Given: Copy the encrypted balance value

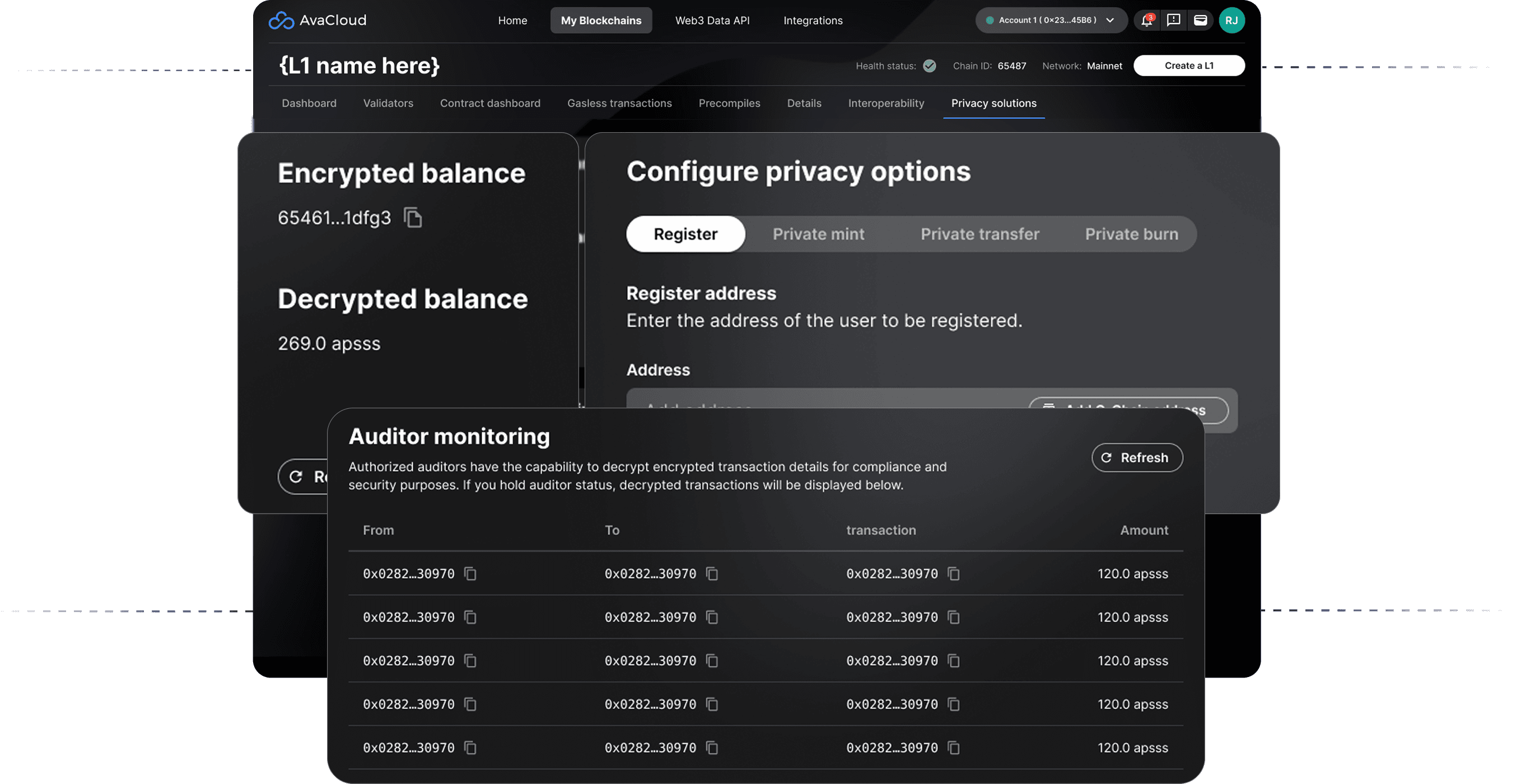Looking at the screenshot, I should click(413, 217).
